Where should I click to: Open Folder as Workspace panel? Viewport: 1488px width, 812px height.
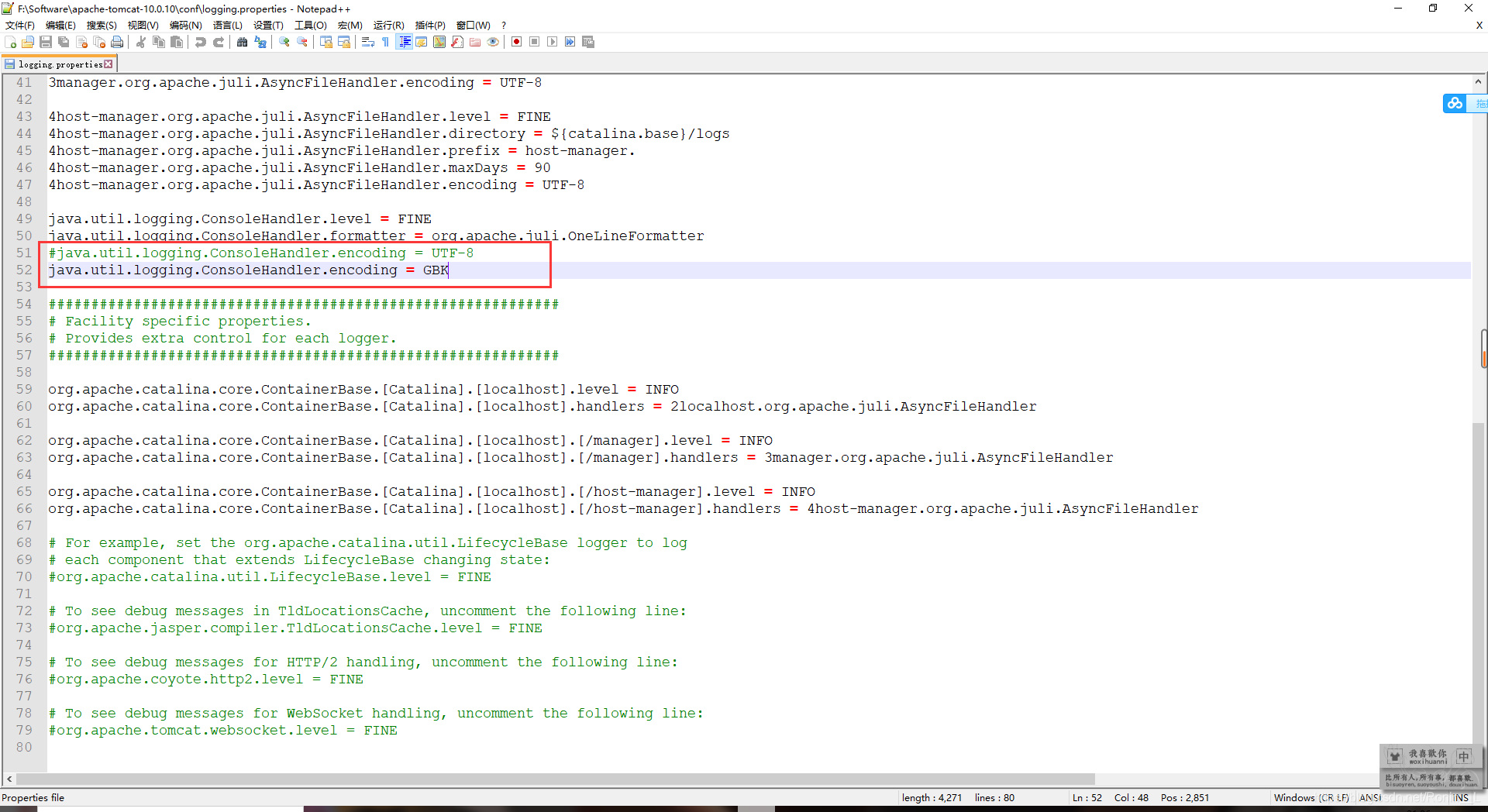(x=475, y=42)
